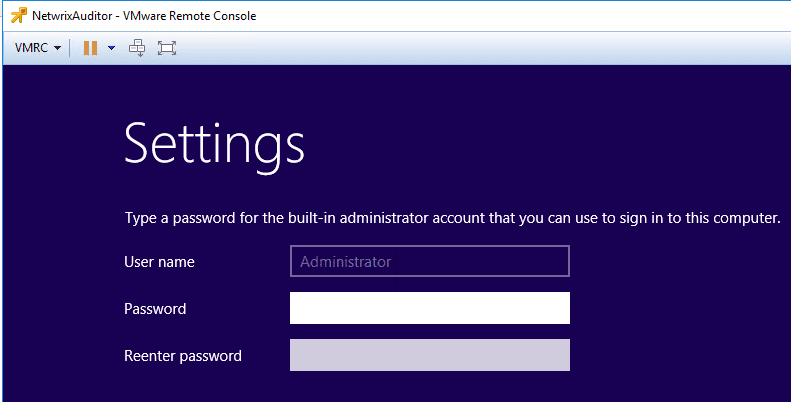Click the VMware Remote Console title bar icon
Image resolution: width=791 pixels, height=402 pixels.
(x=17, y=15)
